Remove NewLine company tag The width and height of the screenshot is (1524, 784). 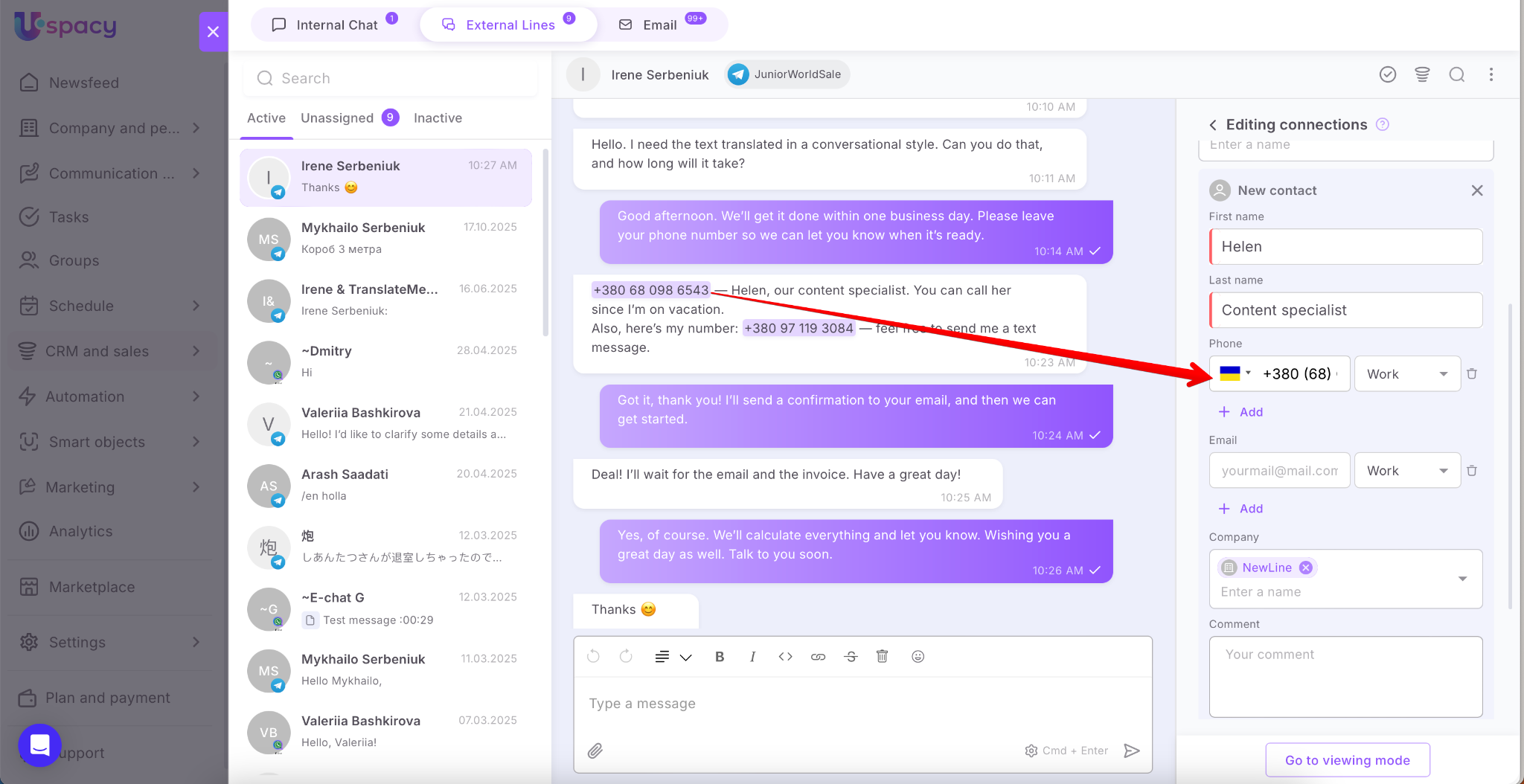click(1305, 568)
